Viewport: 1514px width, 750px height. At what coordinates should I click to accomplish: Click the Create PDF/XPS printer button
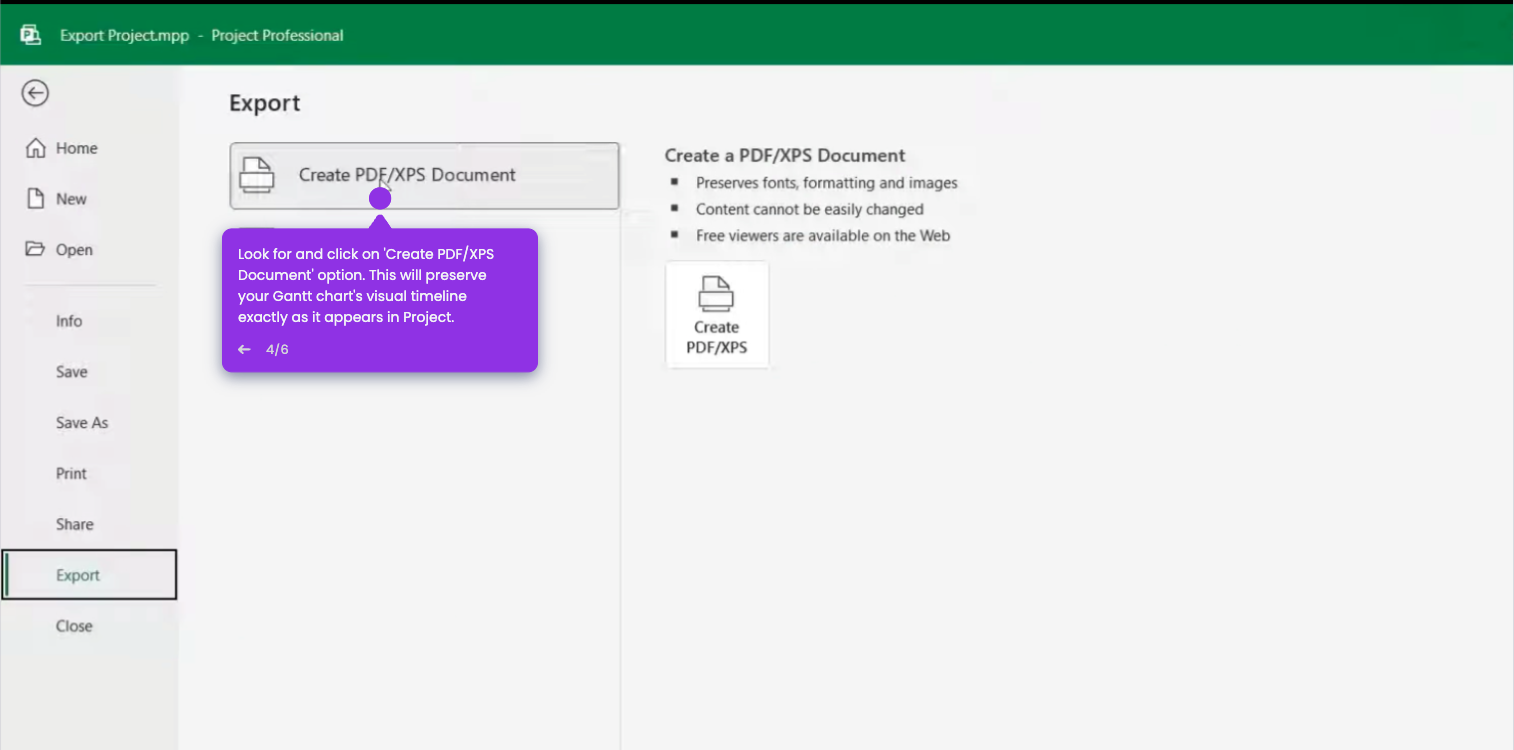click(x=717, y=314)
